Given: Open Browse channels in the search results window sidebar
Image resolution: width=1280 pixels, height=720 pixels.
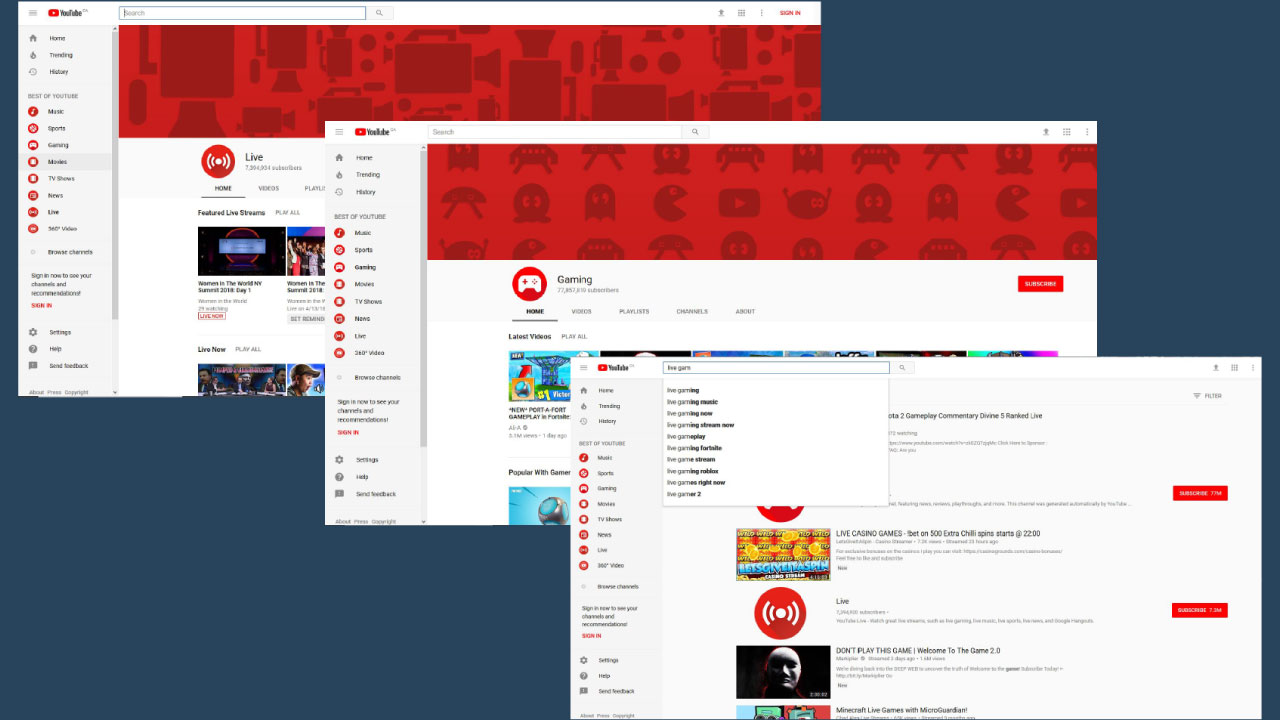Looking at the screenshot, I should (x=610, y=587).
